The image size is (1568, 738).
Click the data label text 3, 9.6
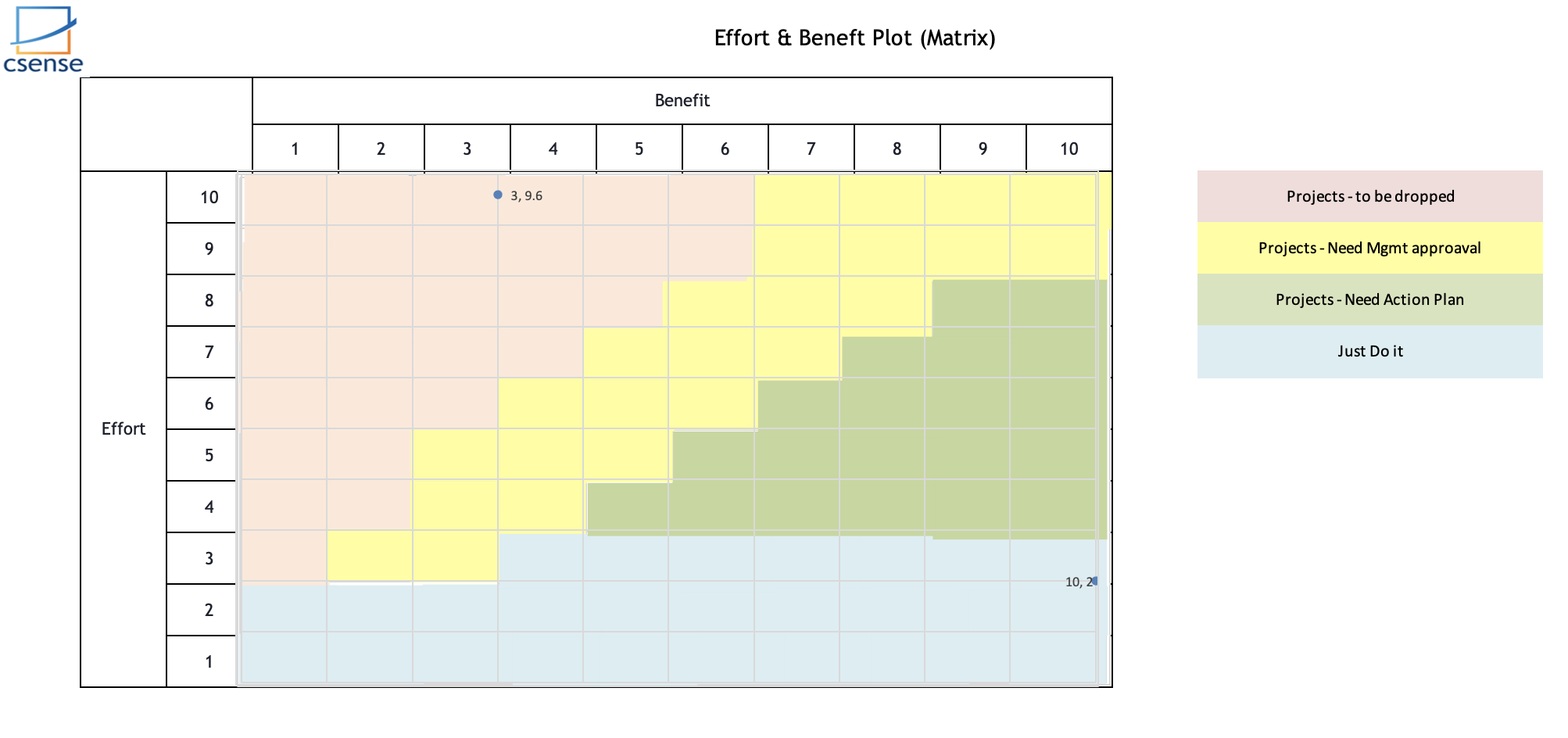tap(527, 195)
